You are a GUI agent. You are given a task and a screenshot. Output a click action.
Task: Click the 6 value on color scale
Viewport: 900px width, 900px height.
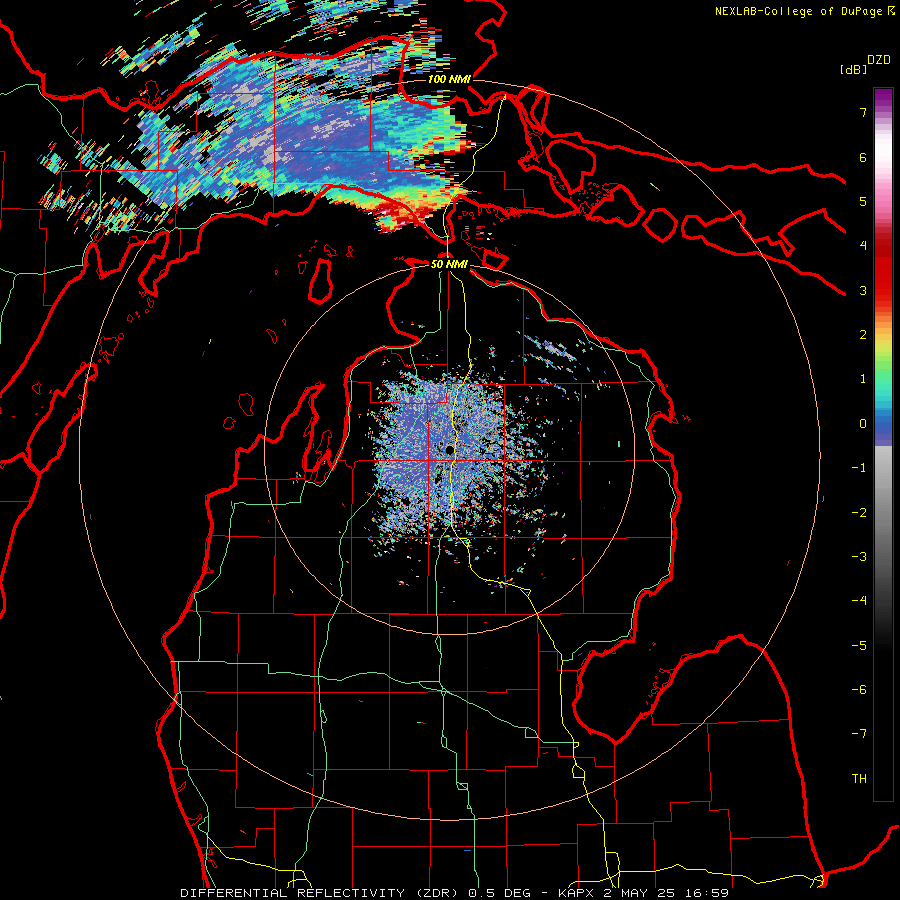pyautogui.click(x=863, y=157)
